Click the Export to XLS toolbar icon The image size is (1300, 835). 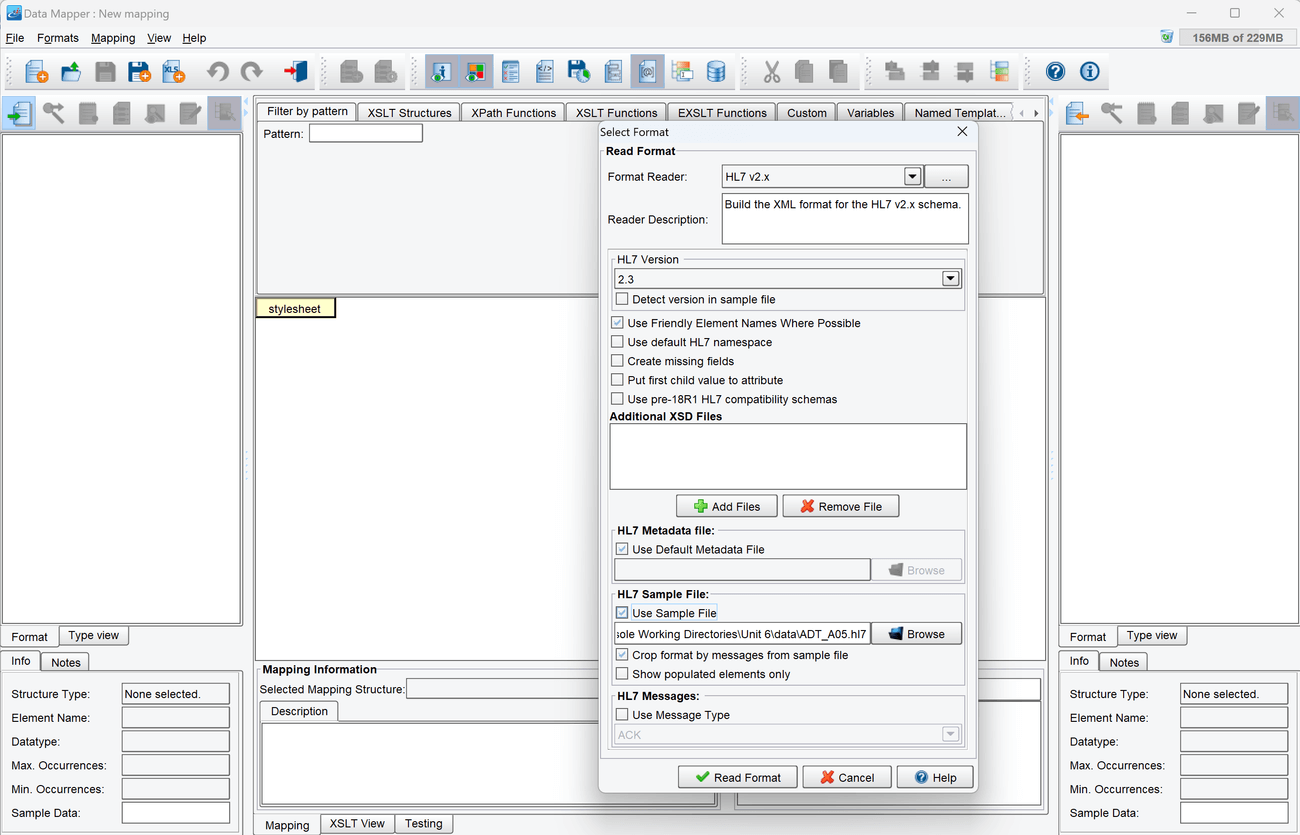(x=173, y=71)
